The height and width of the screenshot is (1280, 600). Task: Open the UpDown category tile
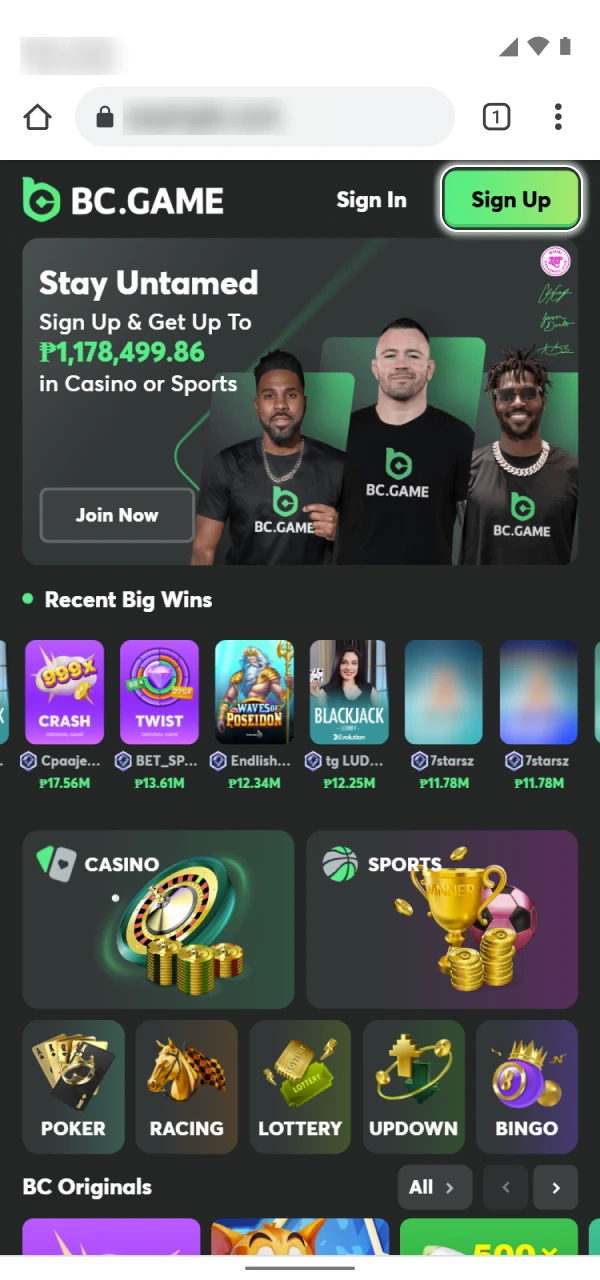413,1087
